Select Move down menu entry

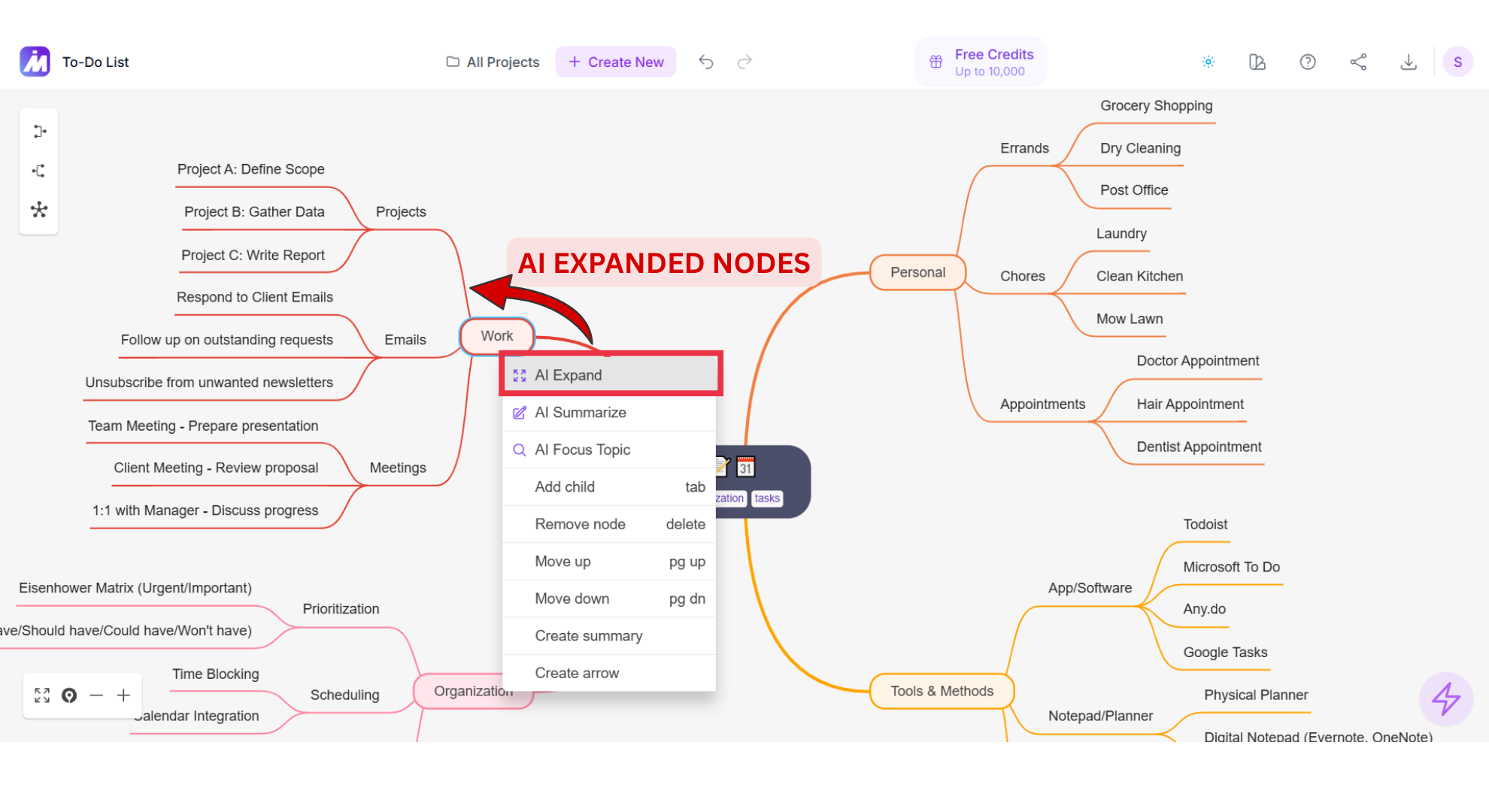[x=610, y=598]
